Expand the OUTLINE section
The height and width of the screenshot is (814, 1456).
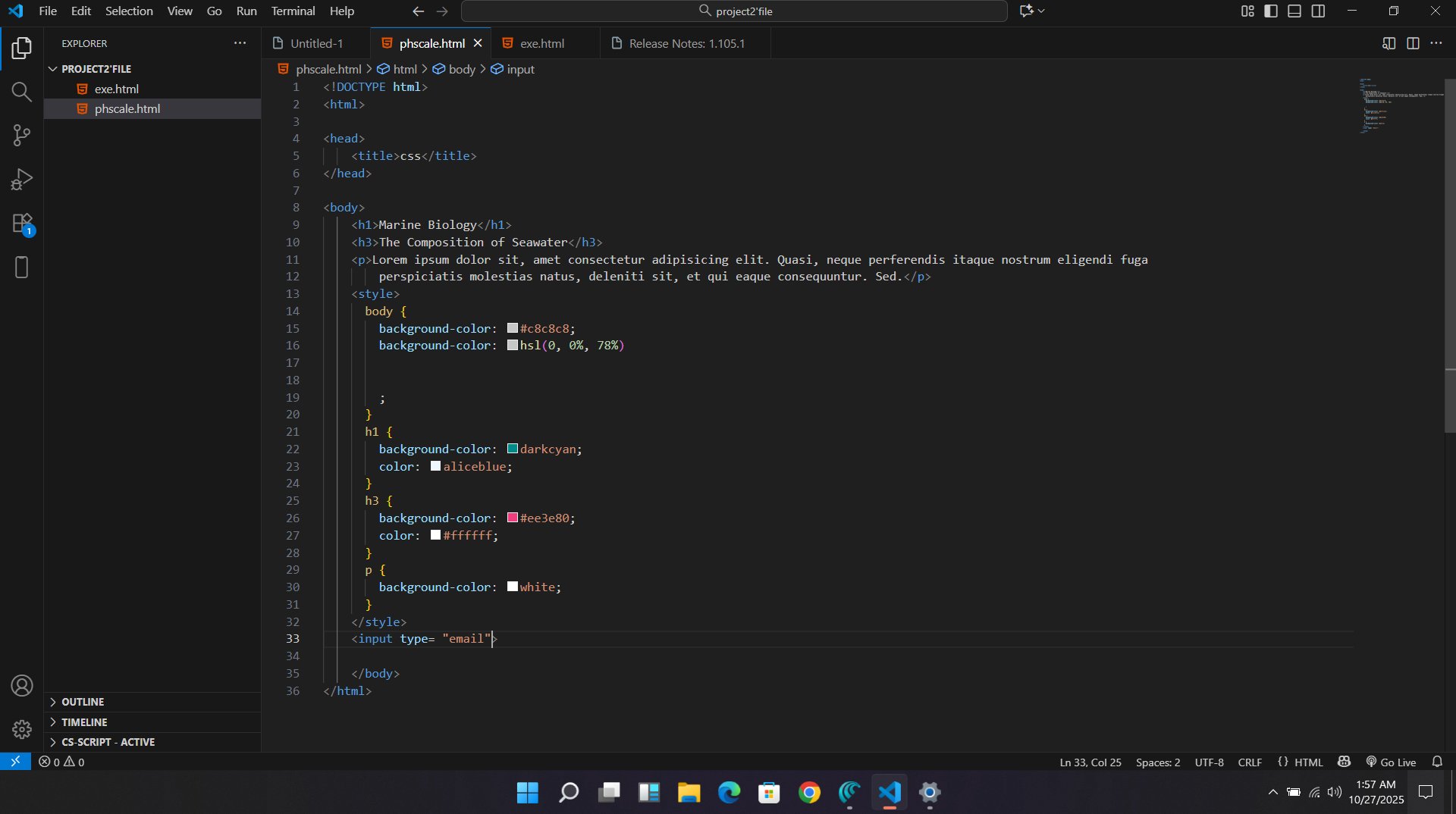coord(83,702)
